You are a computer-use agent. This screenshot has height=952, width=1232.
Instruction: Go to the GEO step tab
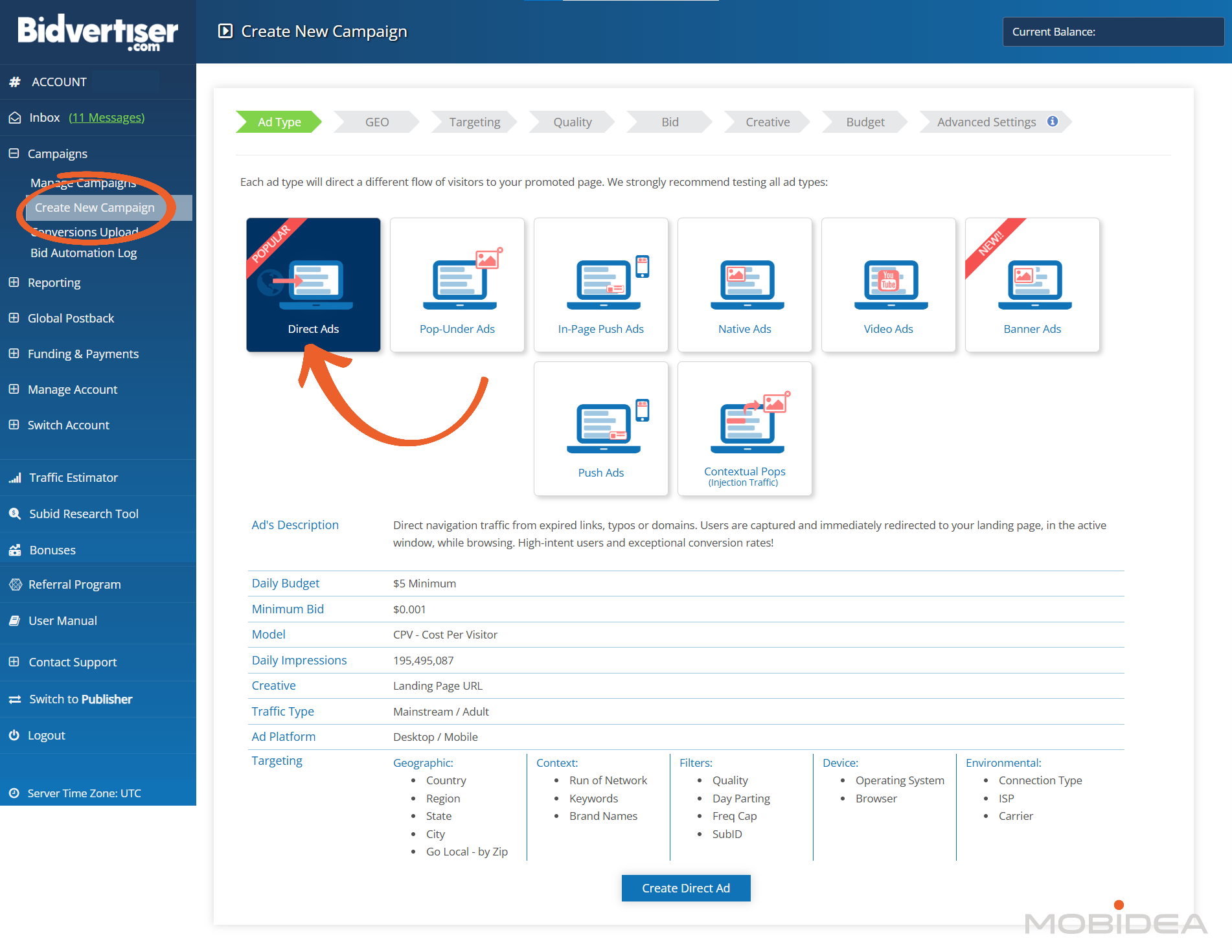pos(376,122)
